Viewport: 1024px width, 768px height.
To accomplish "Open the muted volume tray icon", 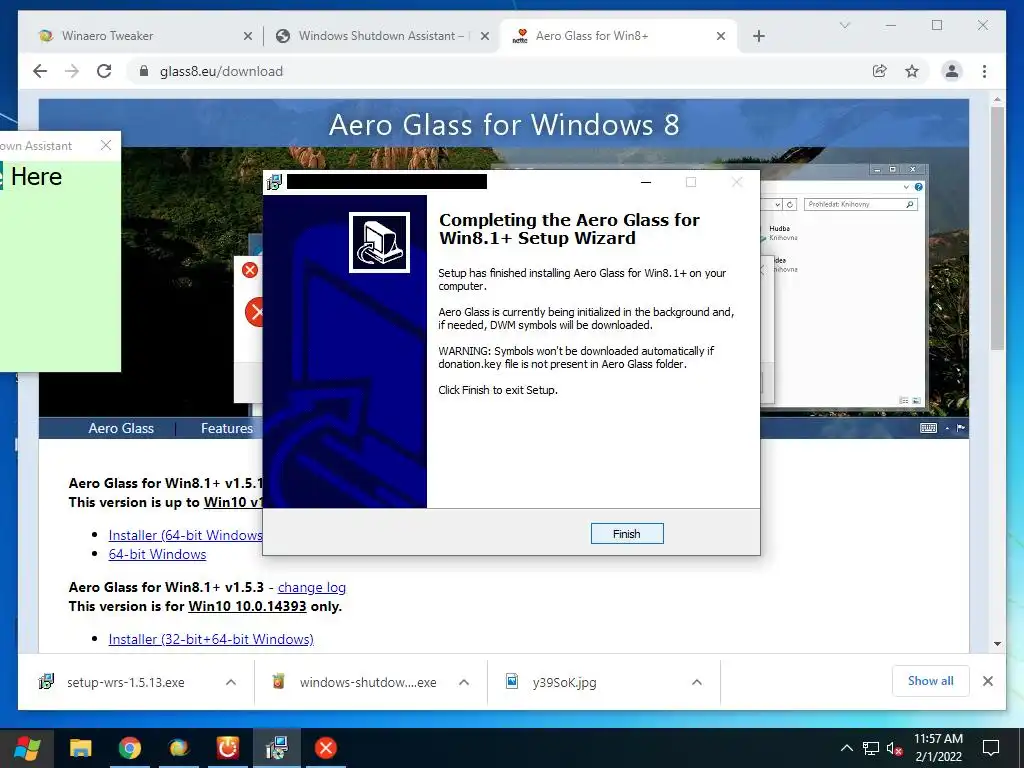I will click(x=895, y=748).
